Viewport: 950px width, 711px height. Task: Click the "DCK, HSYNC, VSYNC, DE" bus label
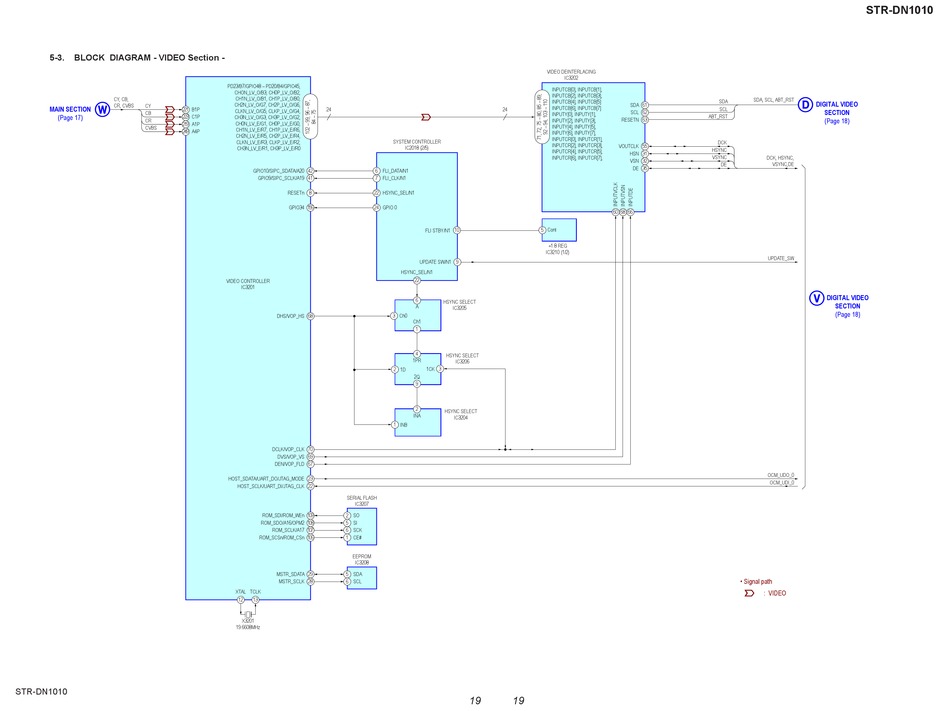780,161
